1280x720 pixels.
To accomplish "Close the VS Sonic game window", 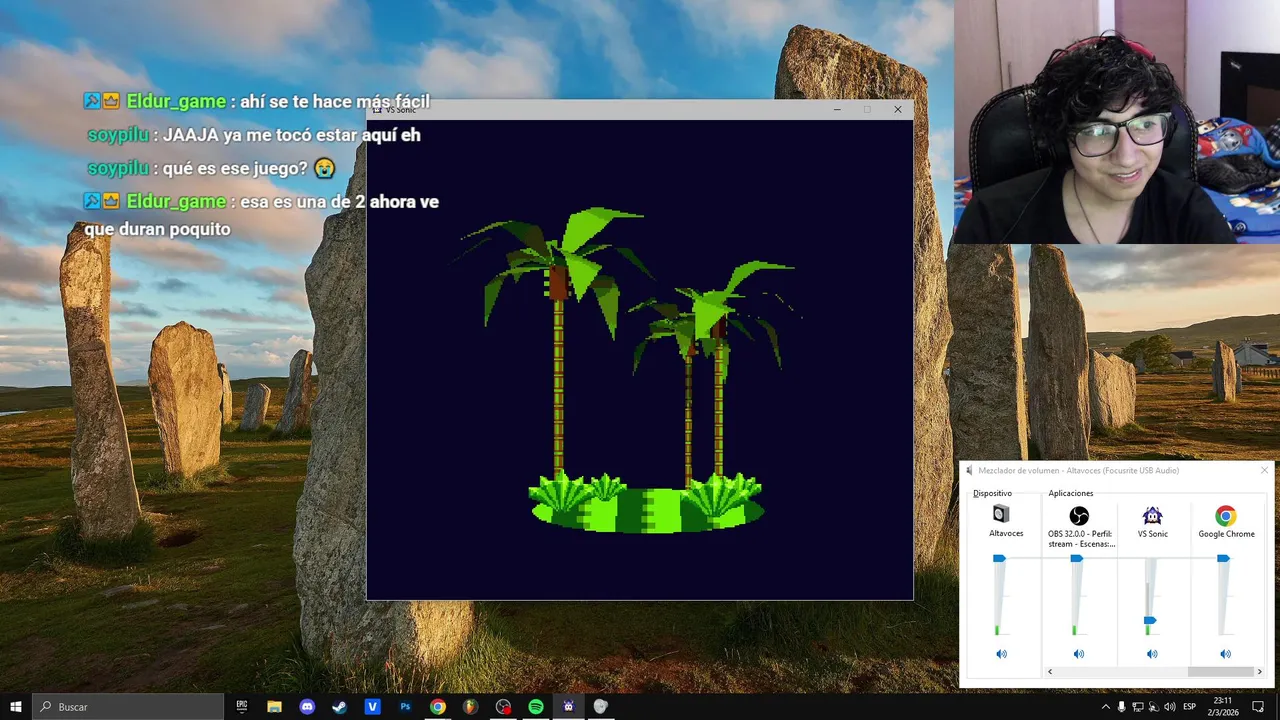I will 897,109.
